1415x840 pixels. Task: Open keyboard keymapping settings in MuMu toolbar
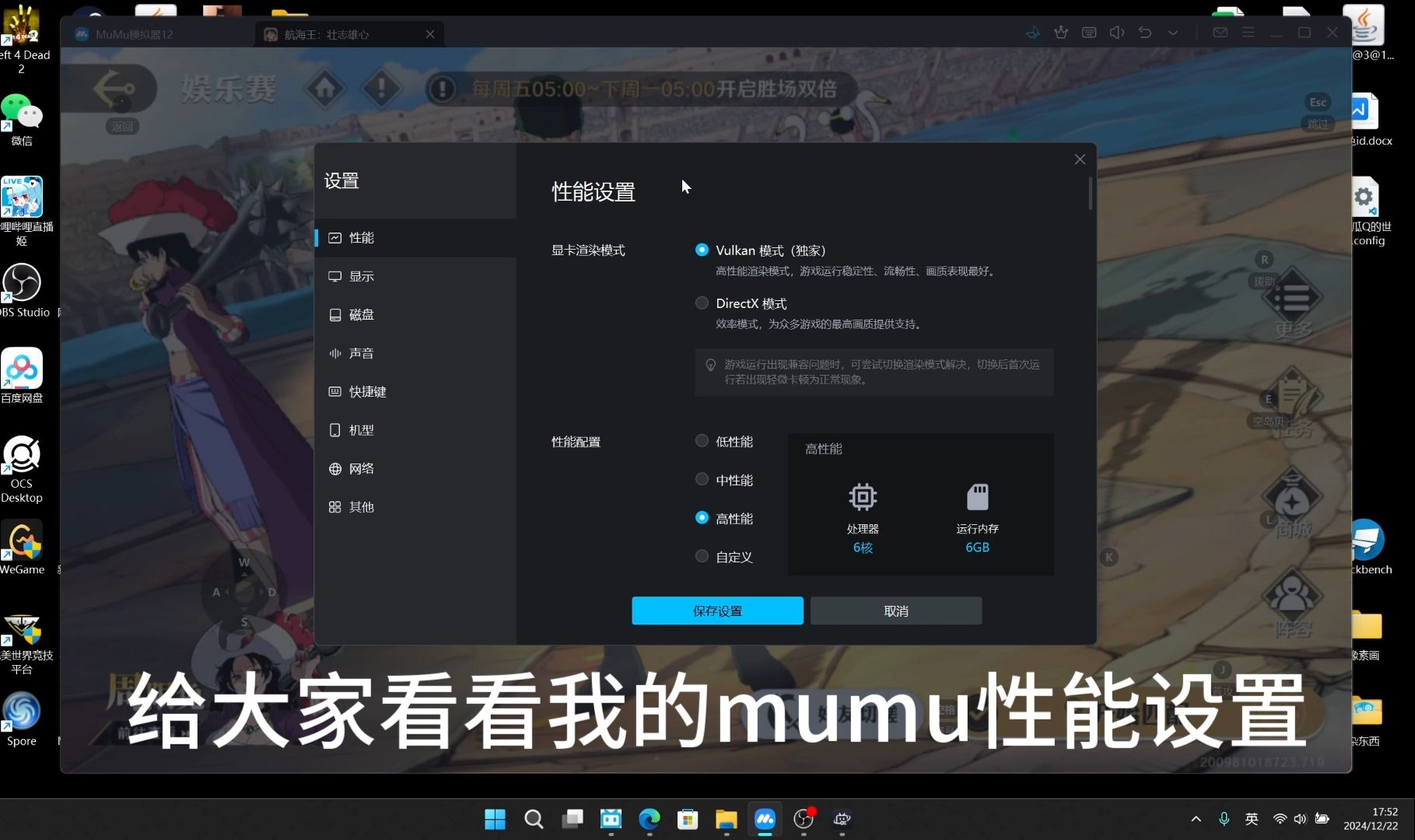click(1088, 32)
